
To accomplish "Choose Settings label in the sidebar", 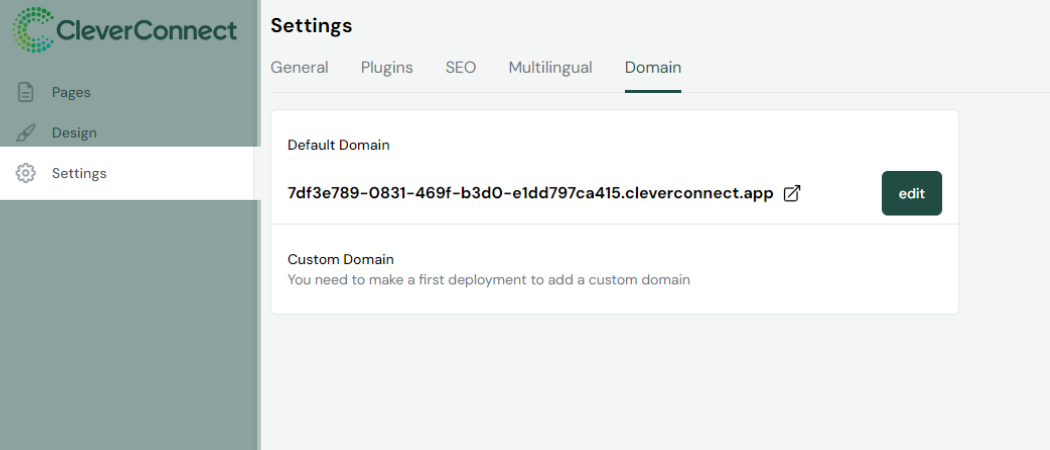I will [79, 173].
